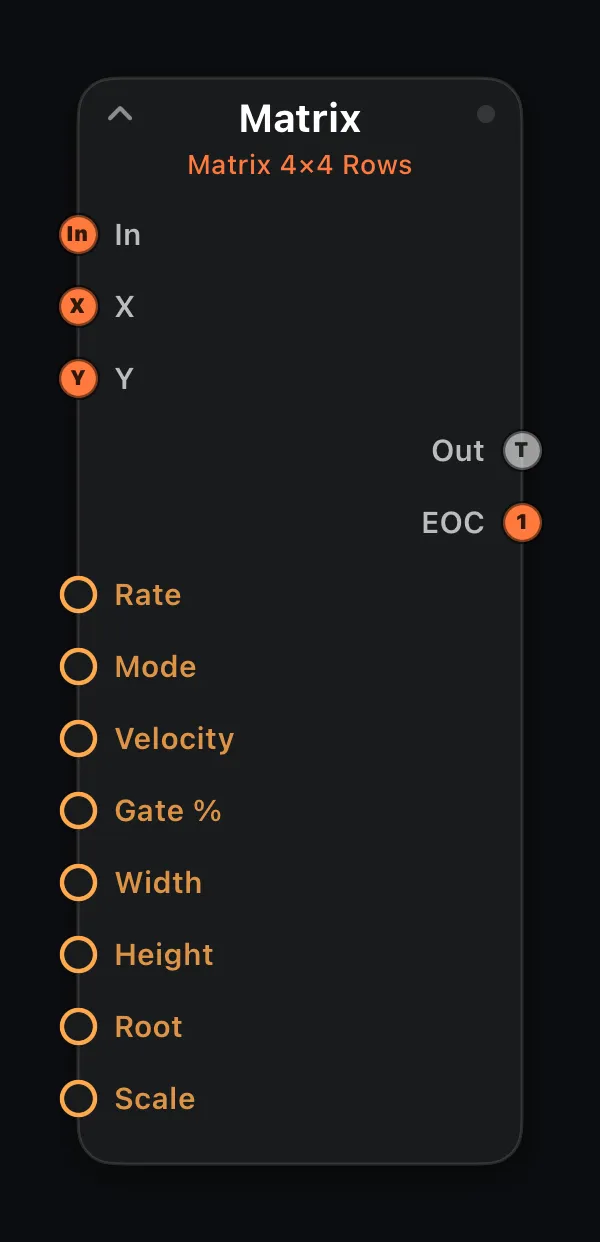Collapse the Matrix node with chevron
The width and height of the screenshot is (600, 1242).
[x=120, y=114]
